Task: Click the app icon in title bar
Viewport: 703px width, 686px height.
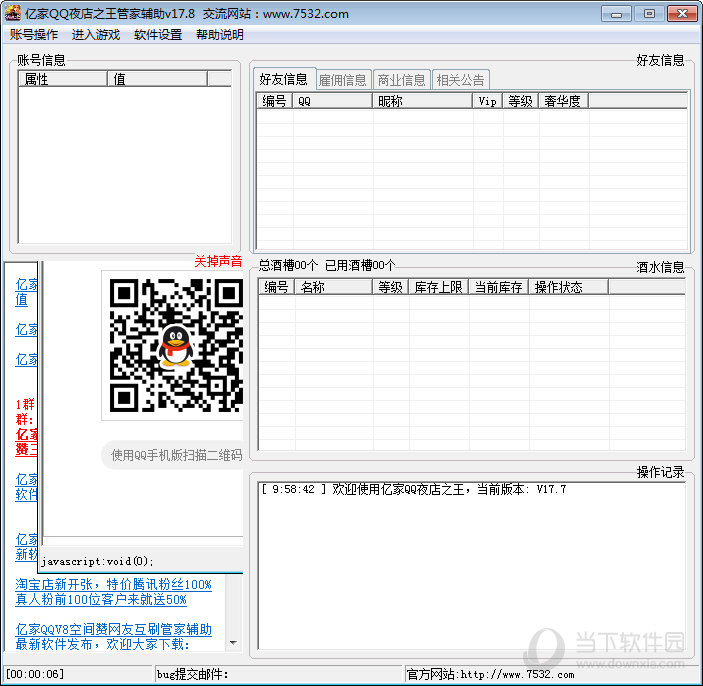Action: pos(13,13)
